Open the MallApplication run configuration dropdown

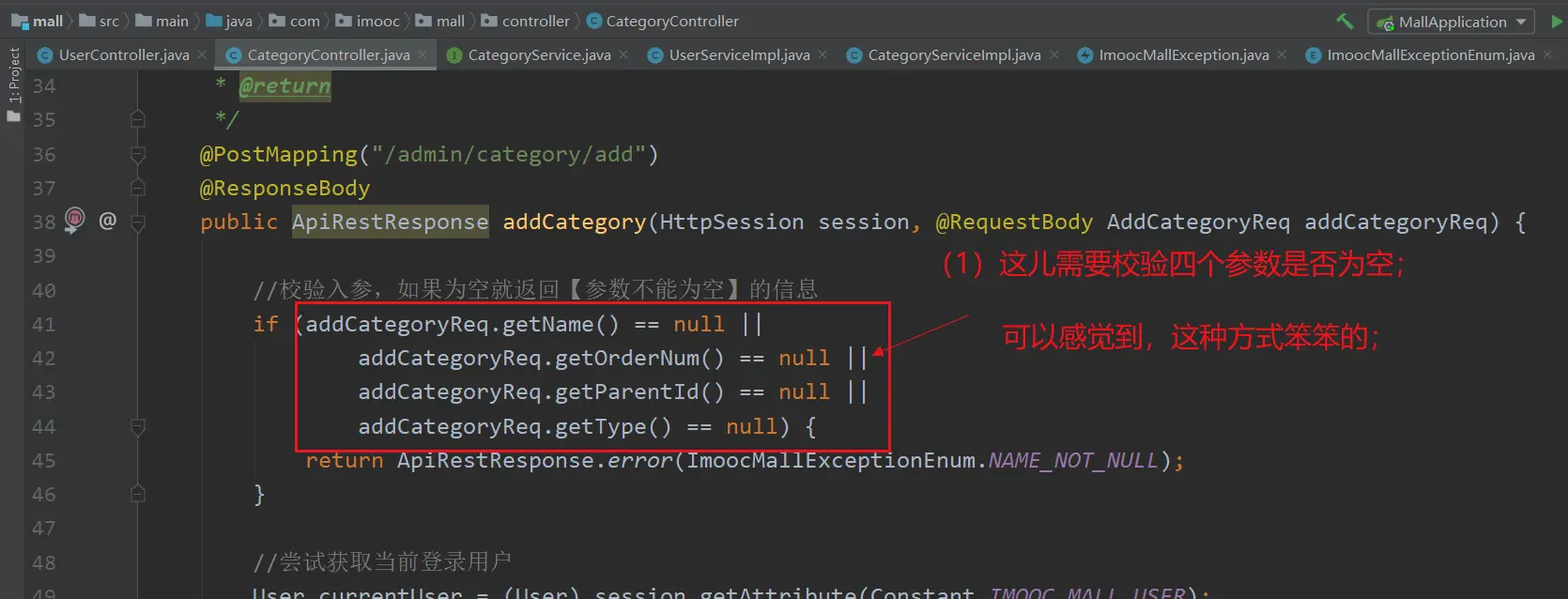click(x=1452, y=22)
